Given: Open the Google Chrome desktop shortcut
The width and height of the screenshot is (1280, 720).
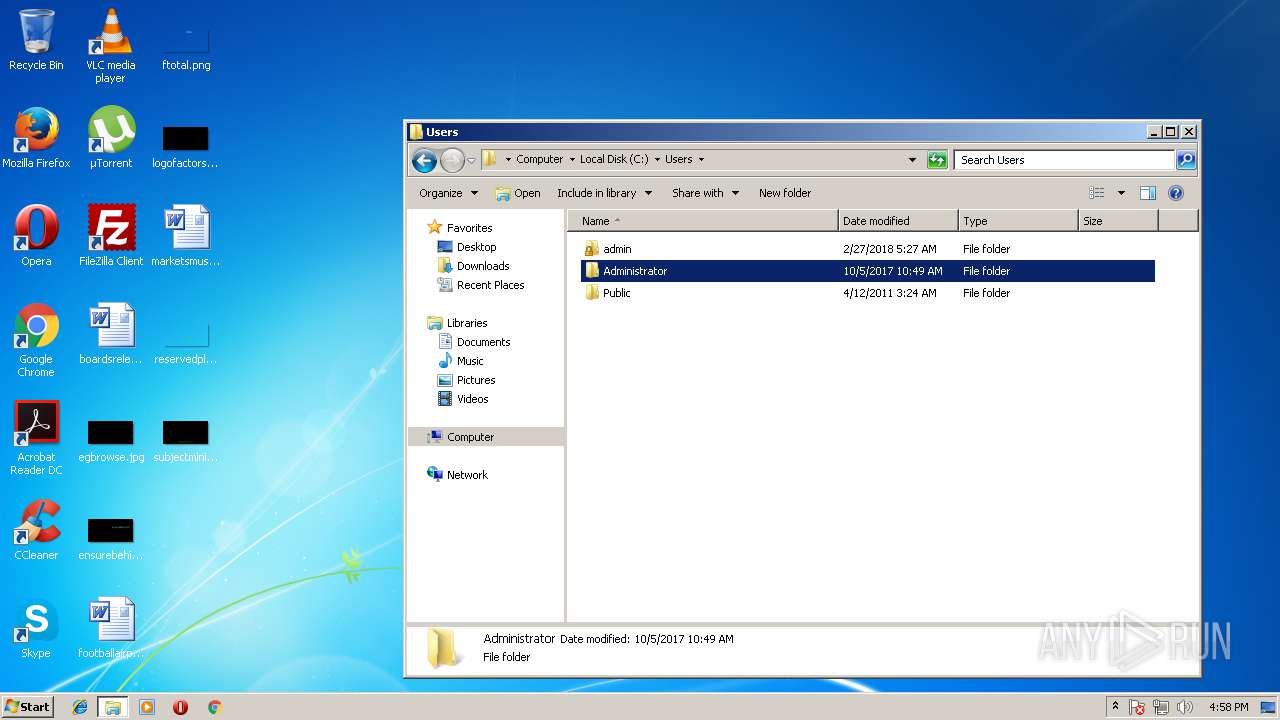Looking at the screenshot, I should 36,340.
